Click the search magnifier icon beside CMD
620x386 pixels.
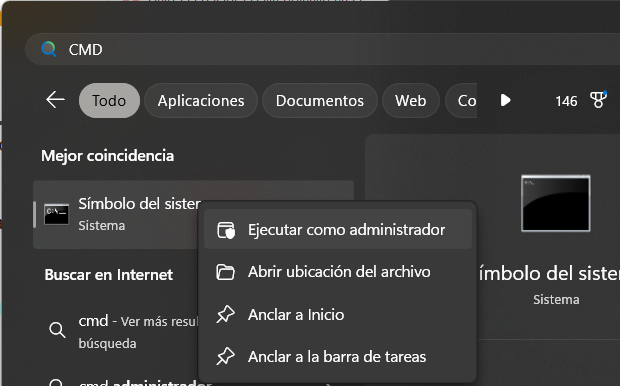pos(49,49)
